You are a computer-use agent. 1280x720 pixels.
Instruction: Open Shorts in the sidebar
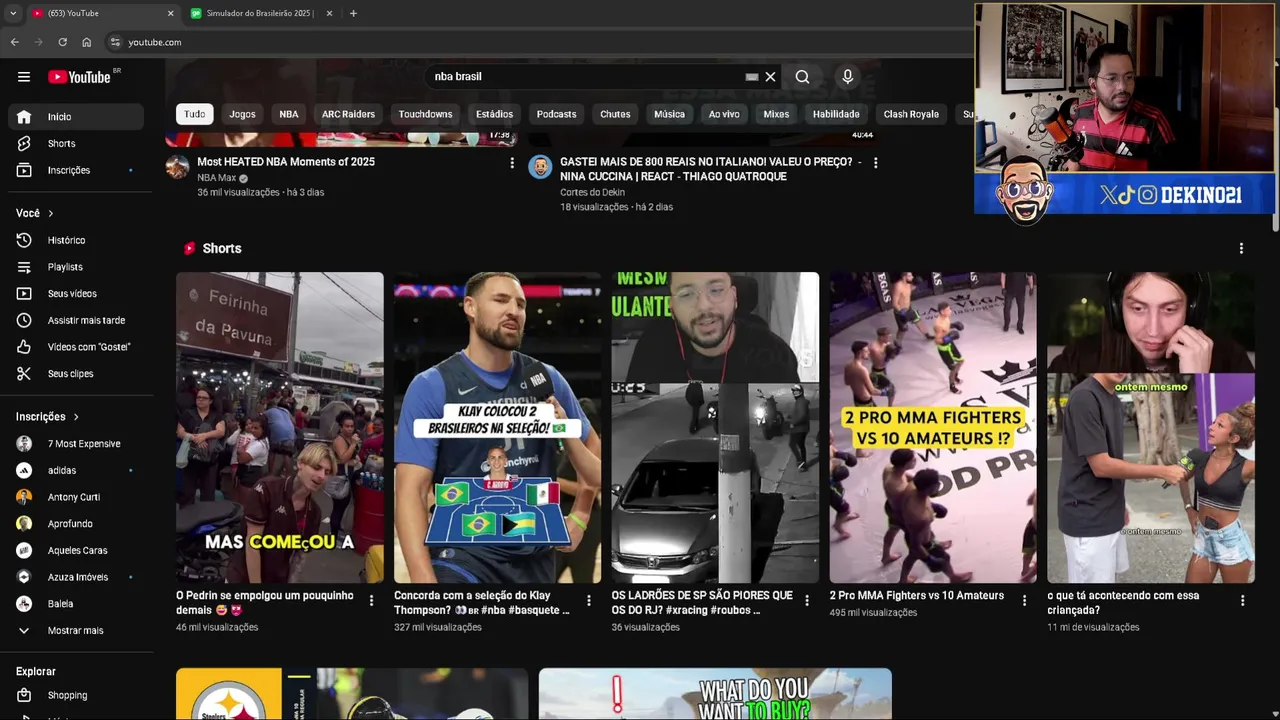coord(76,144)
